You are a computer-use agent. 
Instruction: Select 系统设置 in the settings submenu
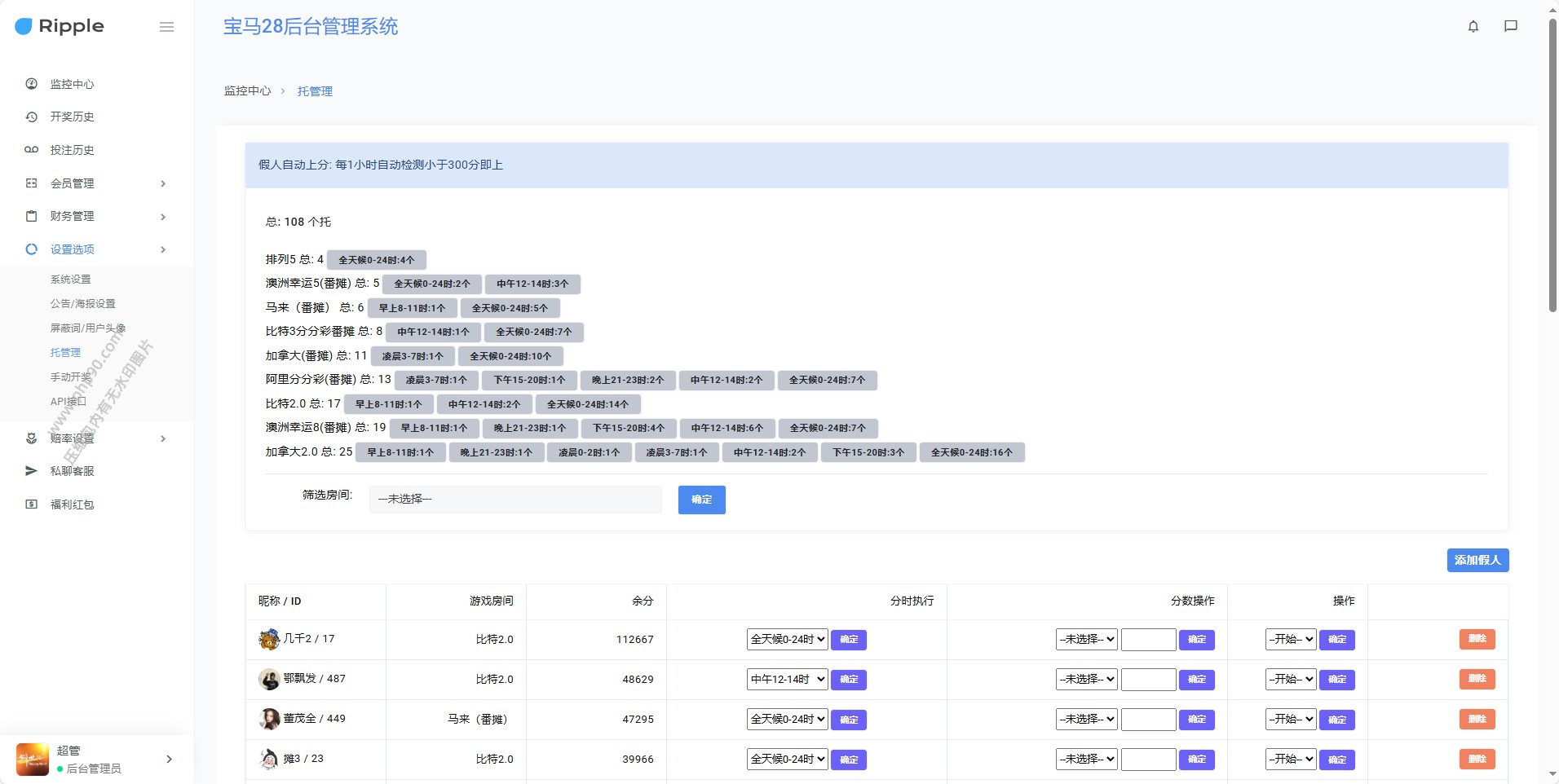[71, 280]
